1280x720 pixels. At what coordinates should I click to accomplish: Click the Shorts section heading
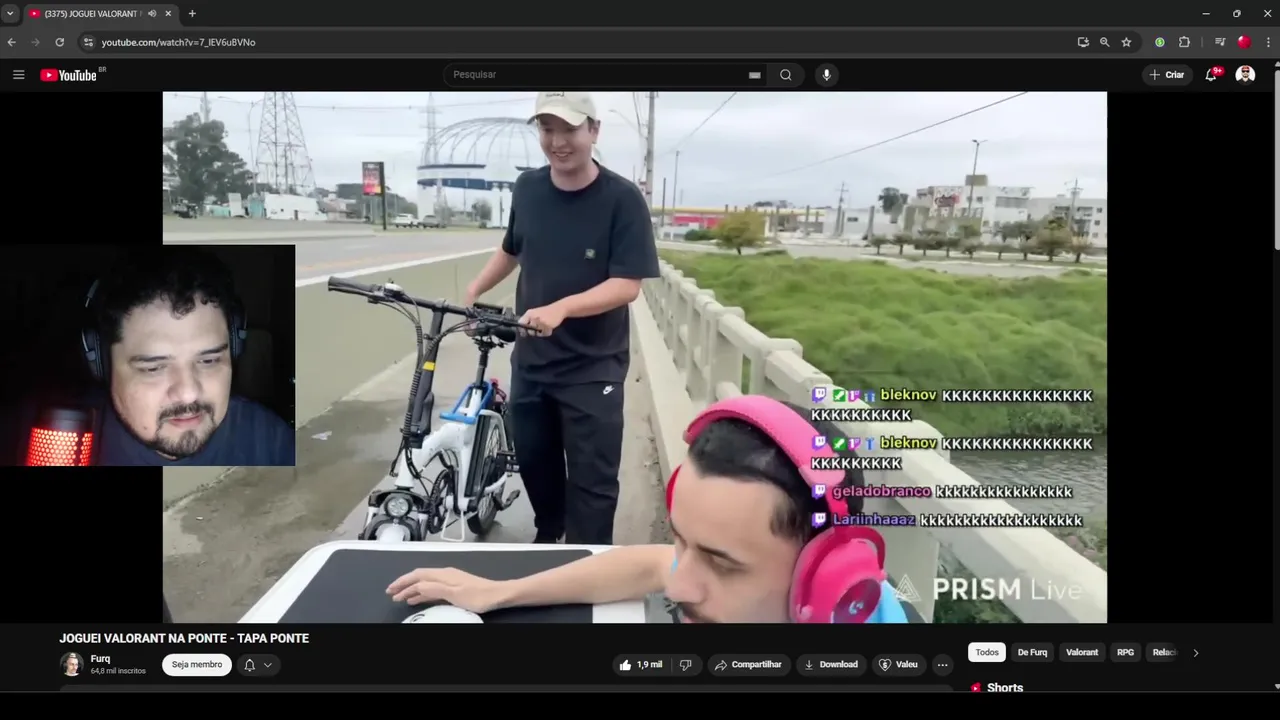(x=1005, y=687)
